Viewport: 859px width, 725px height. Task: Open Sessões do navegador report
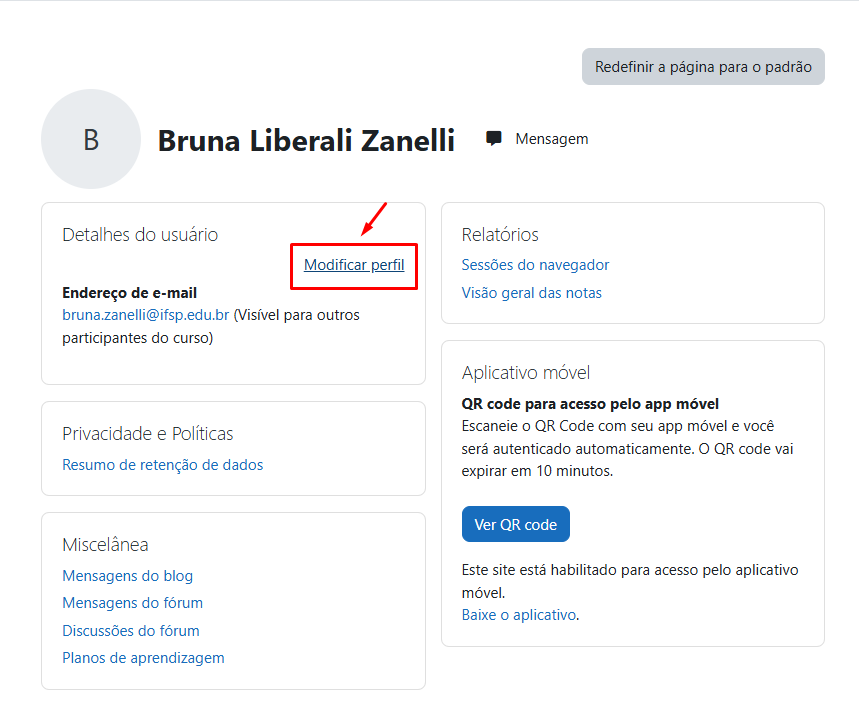point(535,265)
